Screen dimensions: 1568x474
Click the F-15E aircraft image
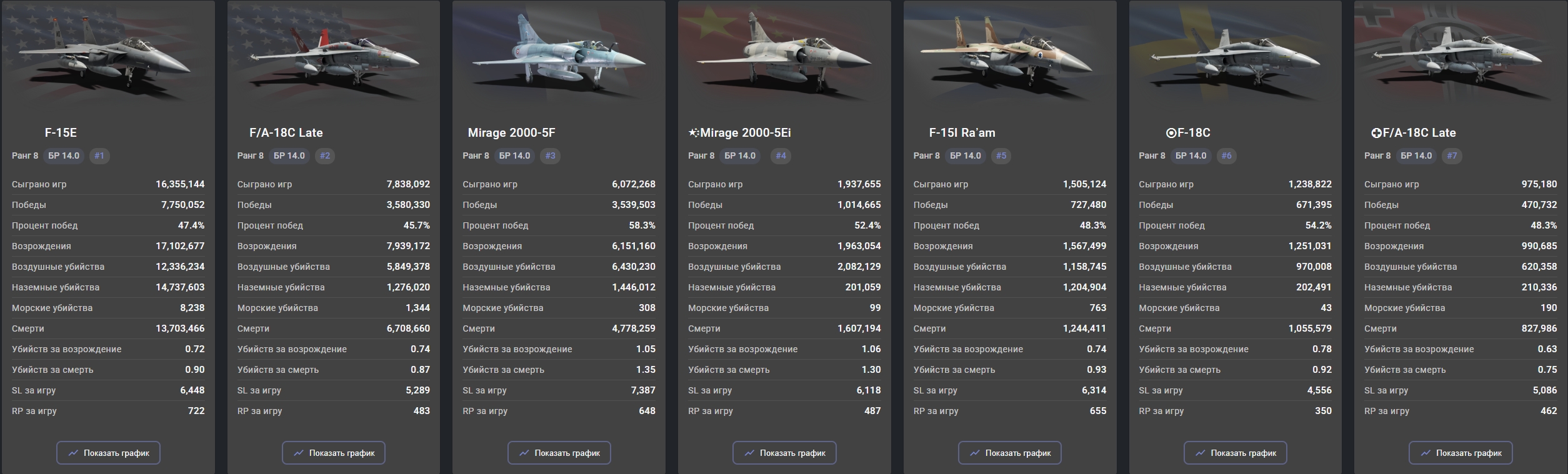click(108, 59)
